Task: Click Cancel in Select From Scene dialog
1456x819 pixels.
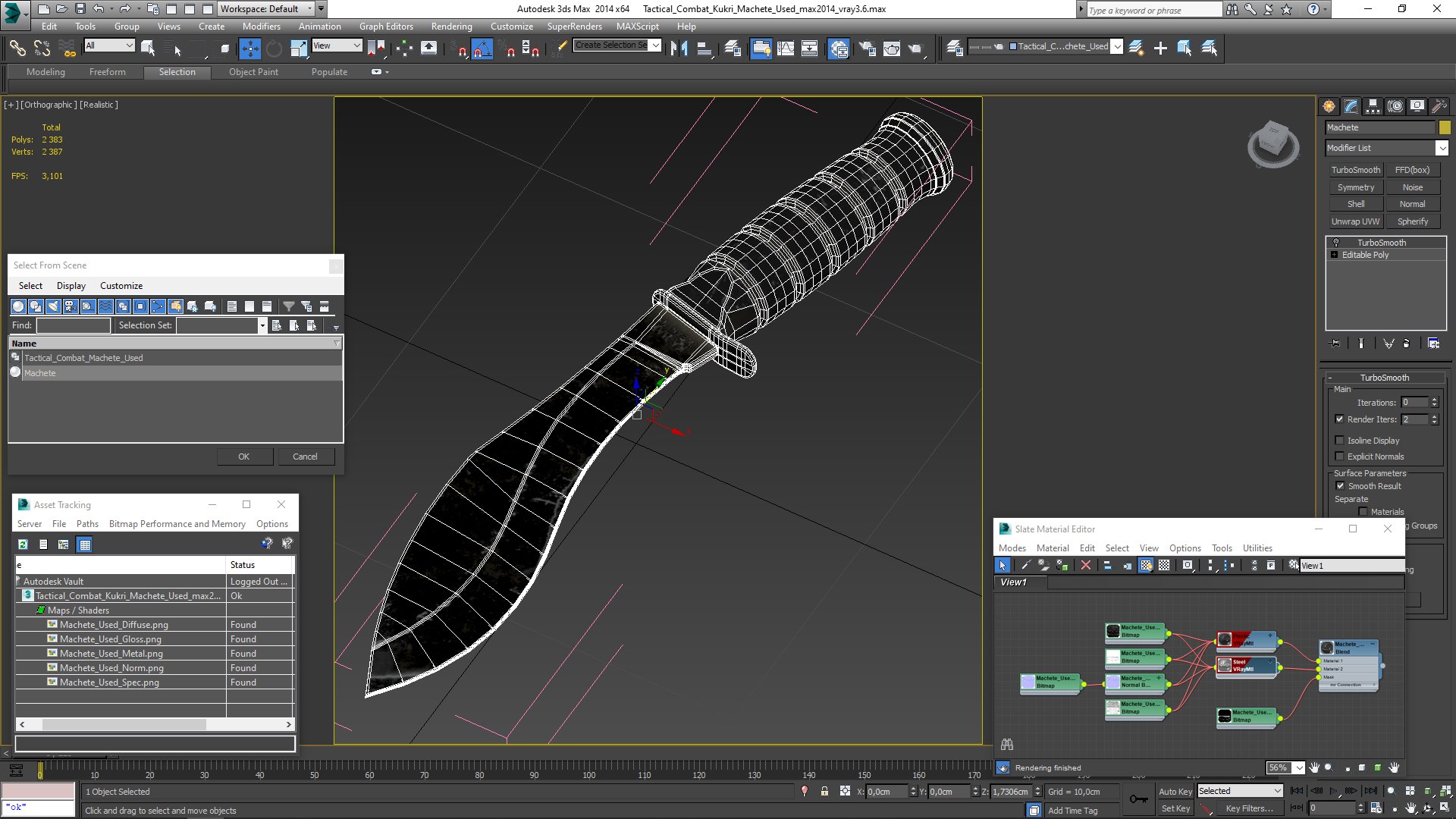Action: (x=305, y=457)
